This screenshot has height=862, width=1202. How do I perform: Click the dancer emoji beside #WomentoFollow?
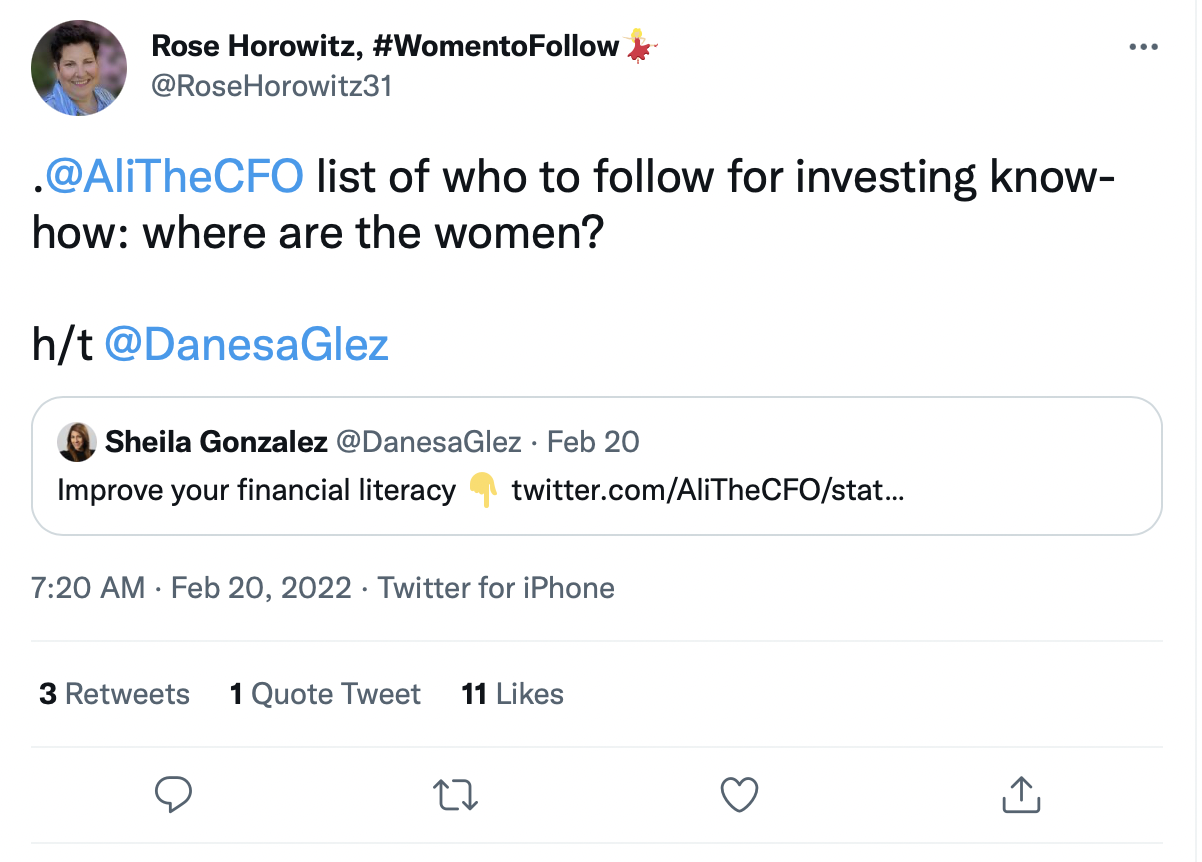[642, 46]
